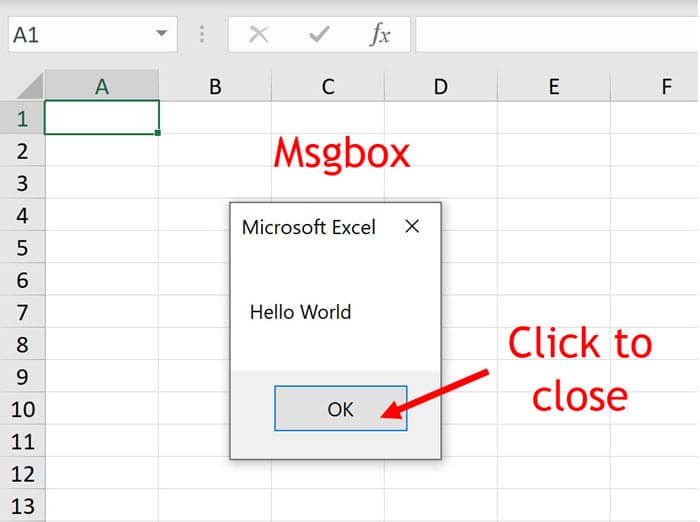Click the Cancel X icon in formula bar
700x522 pixels.
[x=258, y=34]
